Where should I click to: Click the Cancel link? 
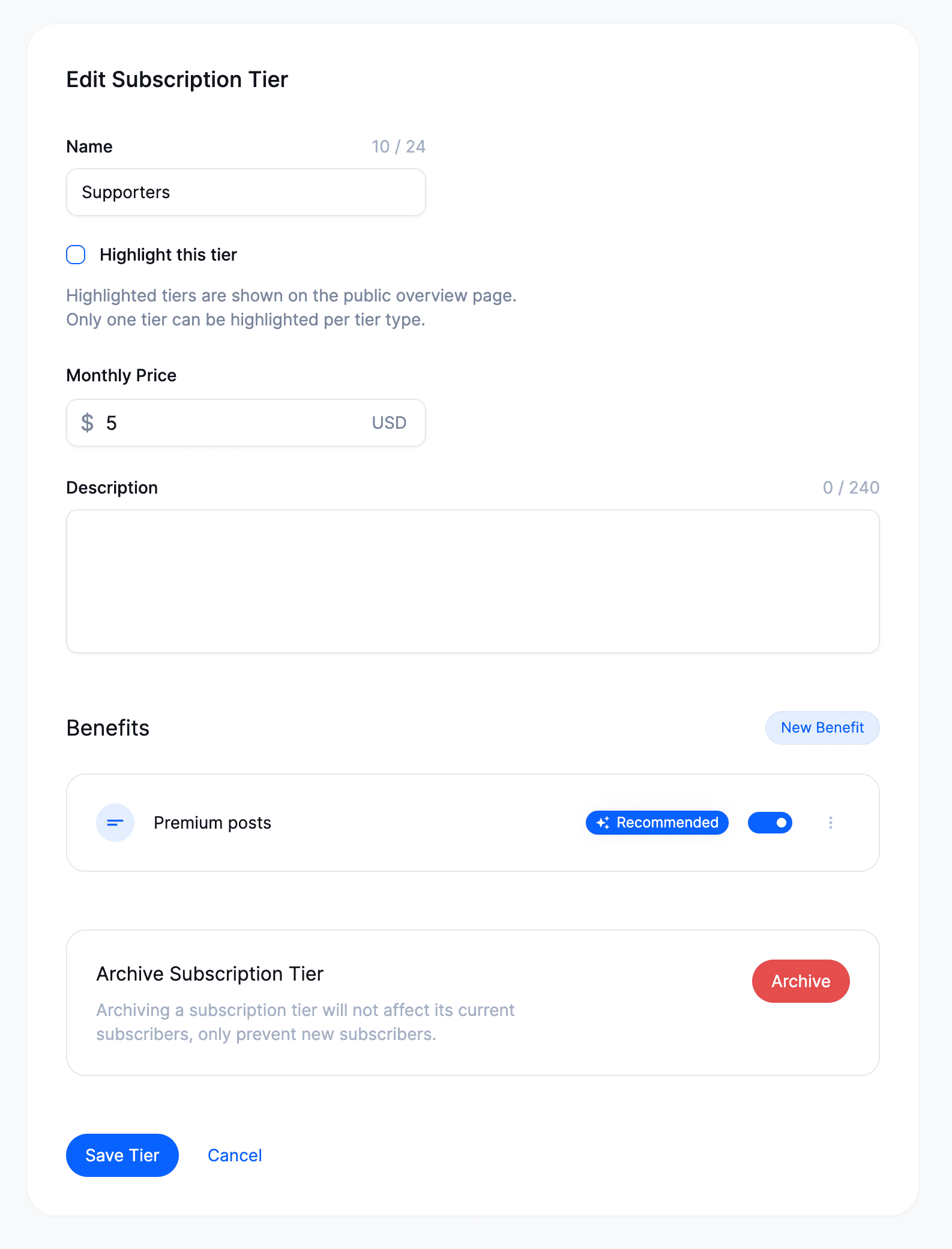pyautogui.click(x=235, y=1155)
